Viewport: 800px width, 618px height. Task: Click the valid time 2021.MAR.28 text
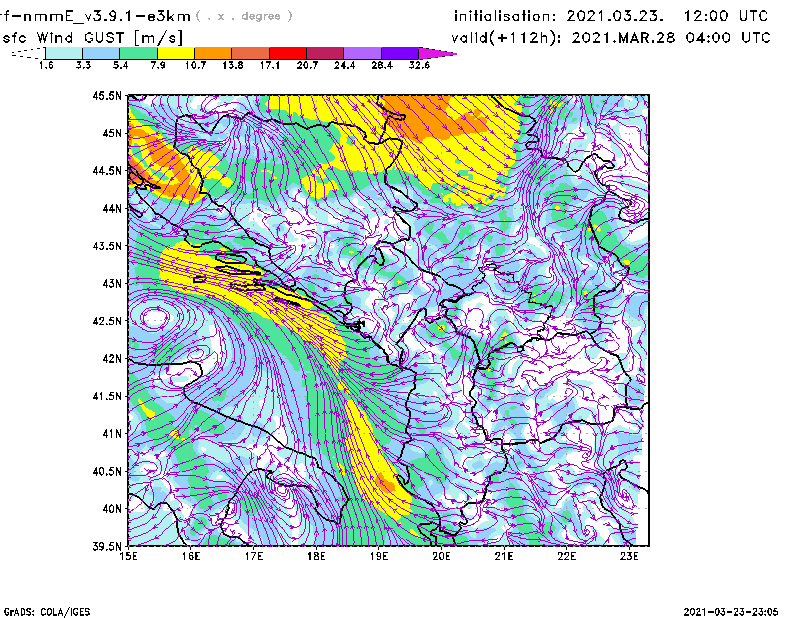tap(623, 38)
